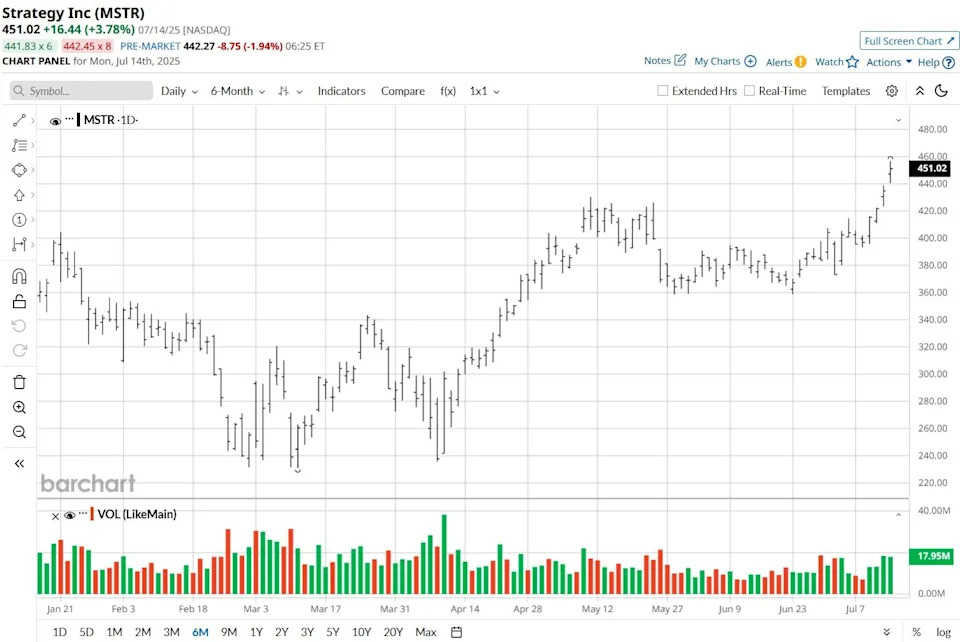Delete drawings with the trash icon
Image resolution: width=960 pixels, height=642 pixels.
19,383
